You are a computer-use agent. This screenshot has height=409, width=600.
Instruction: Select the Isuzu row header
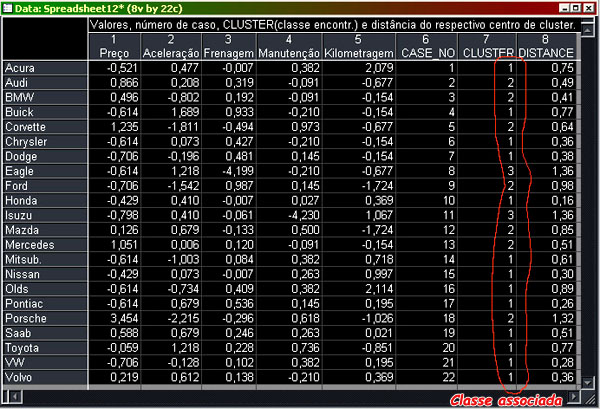[x=45, y=215]
